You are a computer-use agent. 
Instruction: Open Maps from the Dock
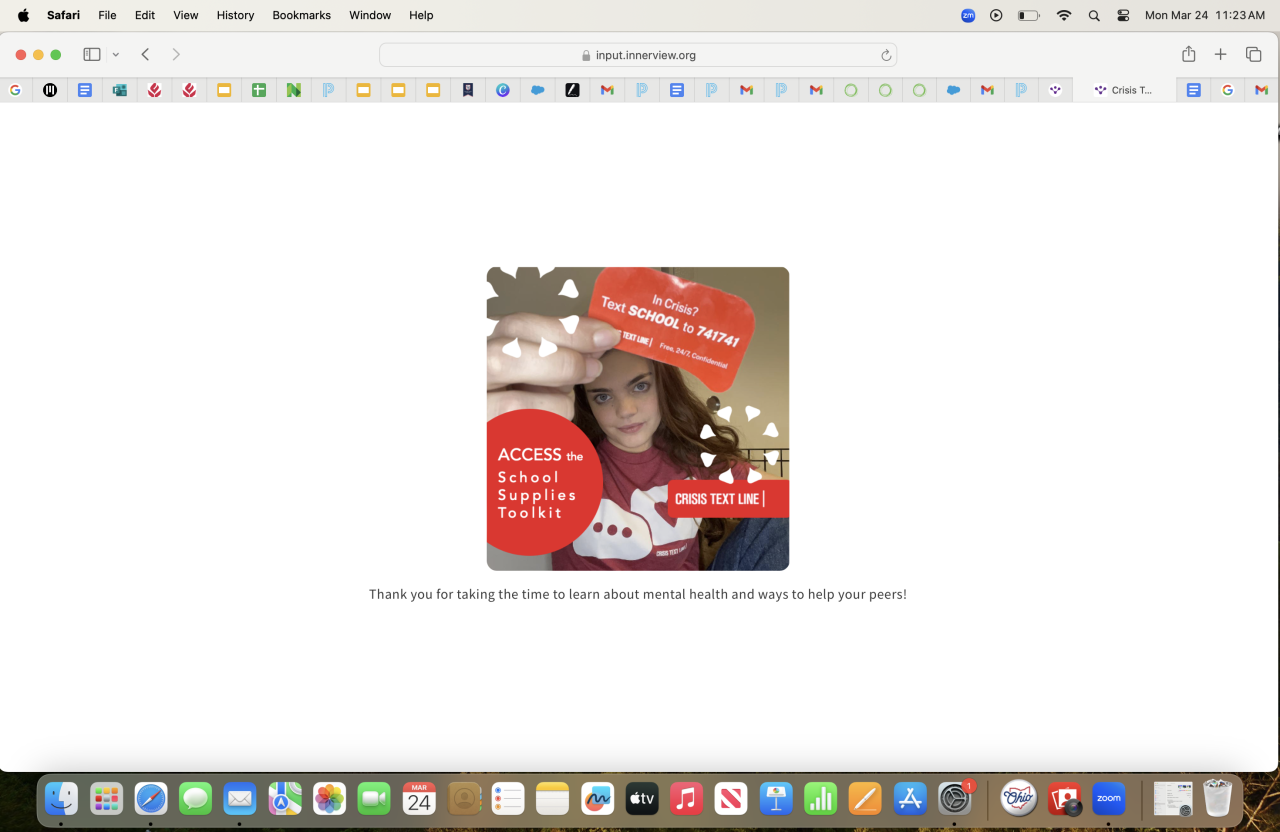tap(285, 798)
